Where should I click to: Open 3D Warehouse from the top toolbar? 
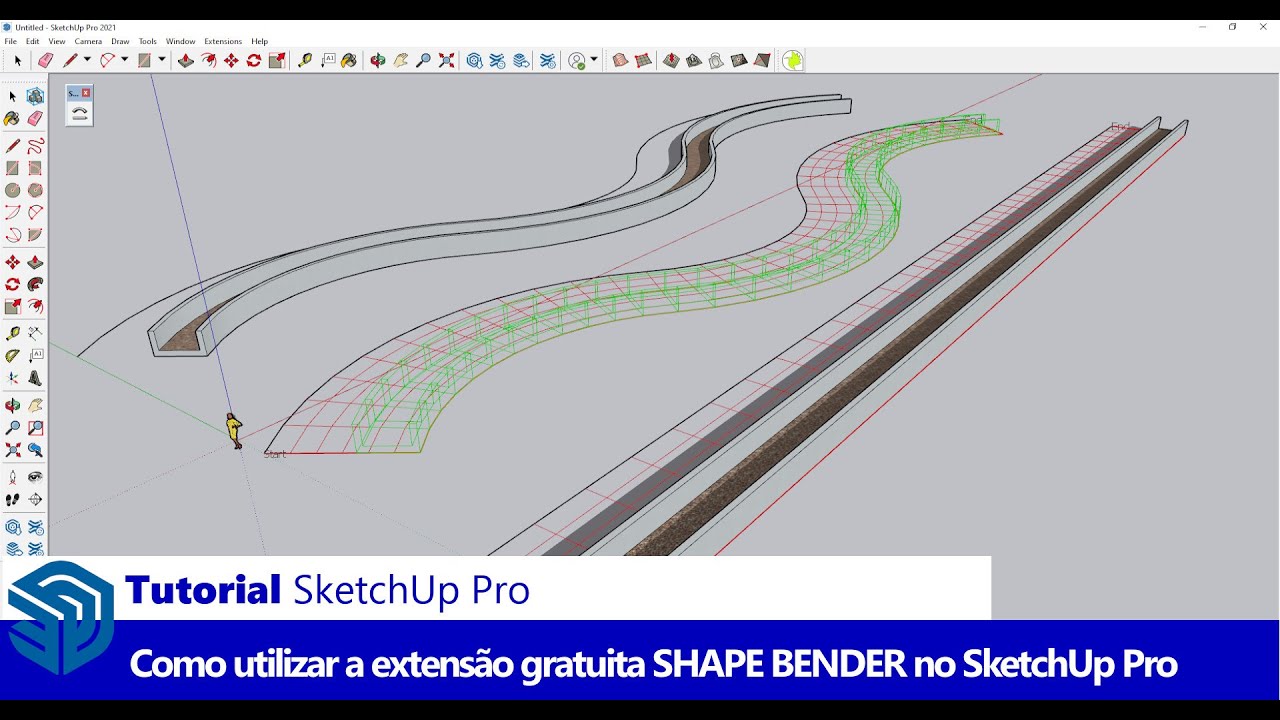pyautogui.click(x=474, y=61)
